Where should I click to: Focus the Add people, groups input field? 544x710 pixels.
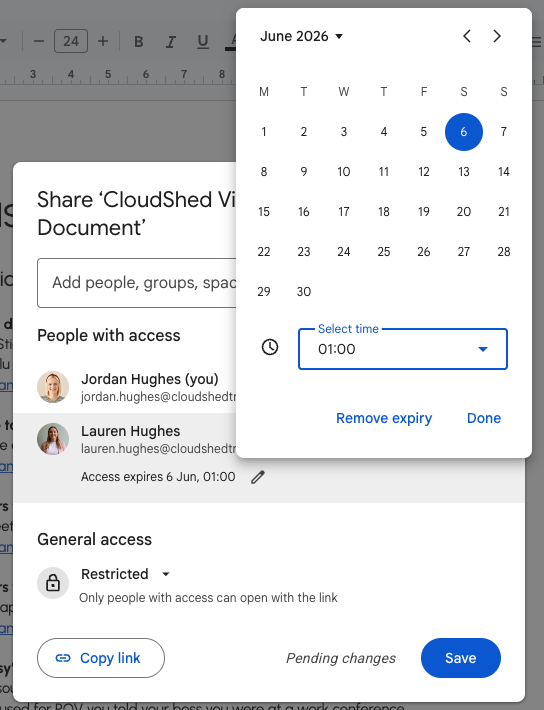[137, 283]
